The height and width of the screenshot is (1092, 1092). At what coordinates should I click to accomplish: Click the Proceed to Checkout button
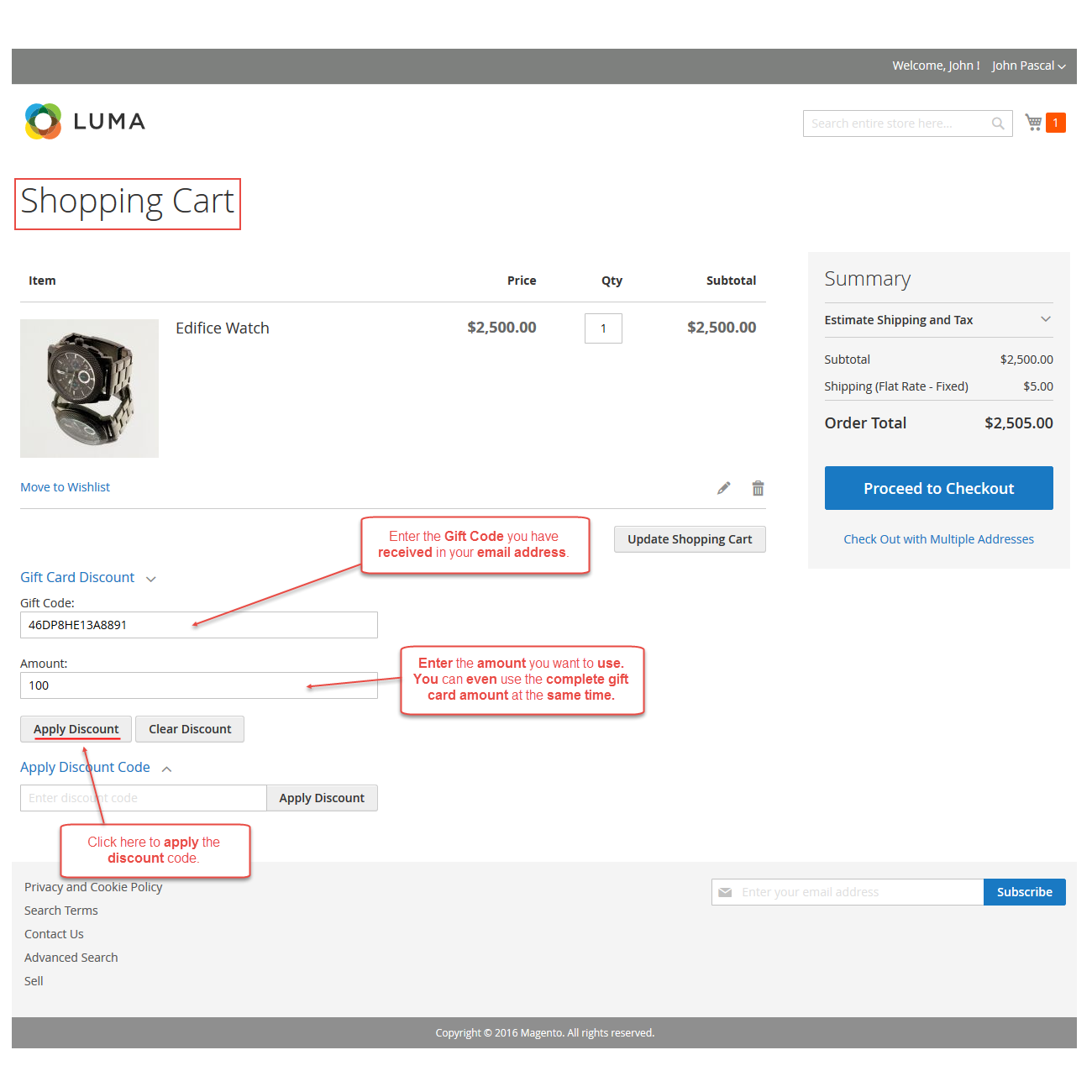click(938, 488)
